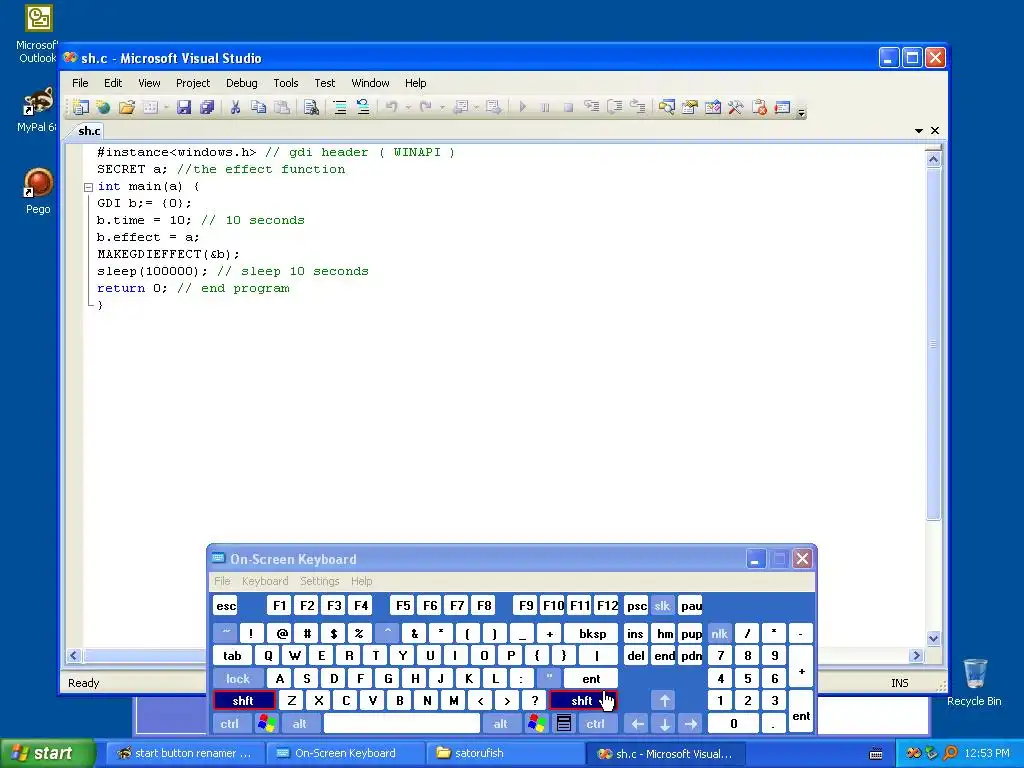Viewport: 1024px width, 768px height.
Task: Click the esc key on the keyboard
Action: coord(226,606)
